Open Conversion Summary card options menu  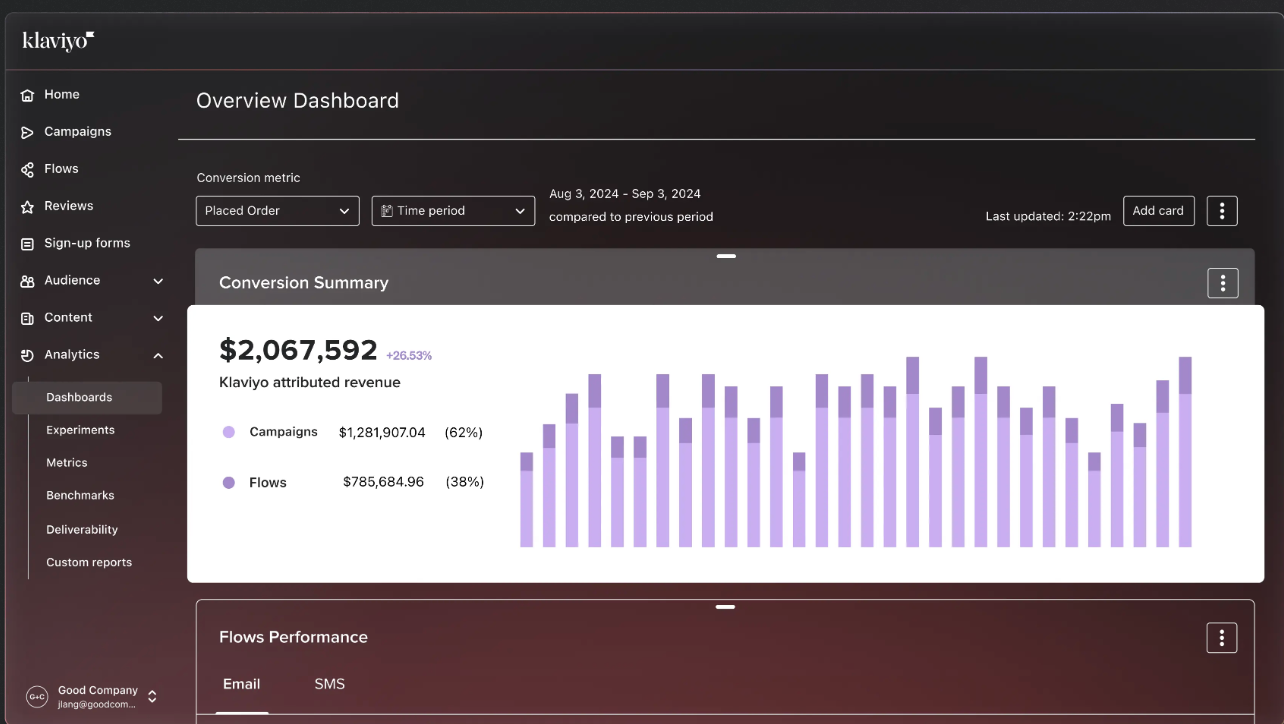coord(1222,283)
